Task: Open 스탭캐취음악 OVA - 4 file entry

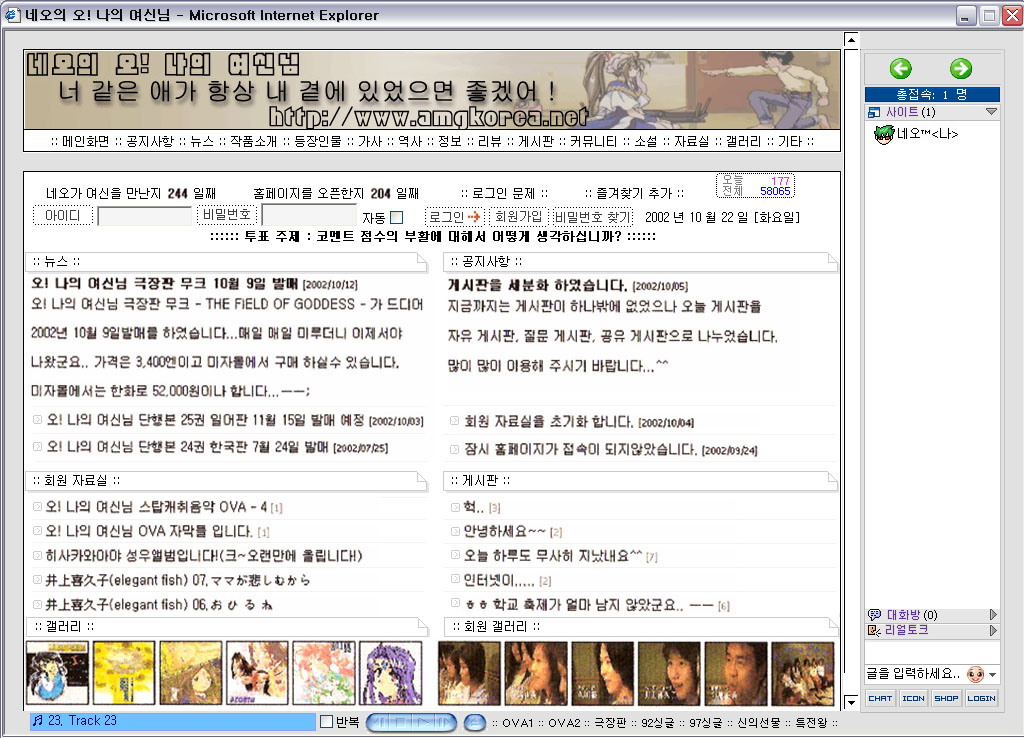Action: (x=156, y=507)
